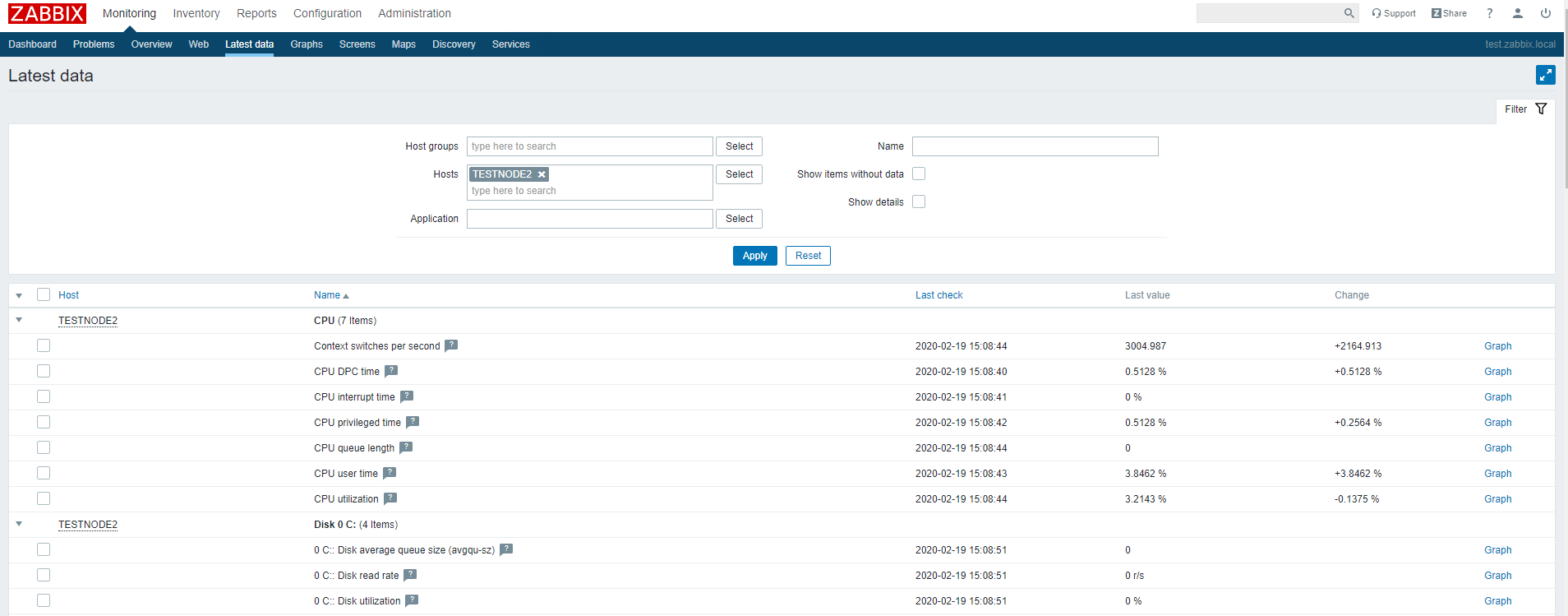Open Graph link for CPU user time
Image resolution: width=1568 pixels, height=616 pixels.
[x=1497, y=474]
